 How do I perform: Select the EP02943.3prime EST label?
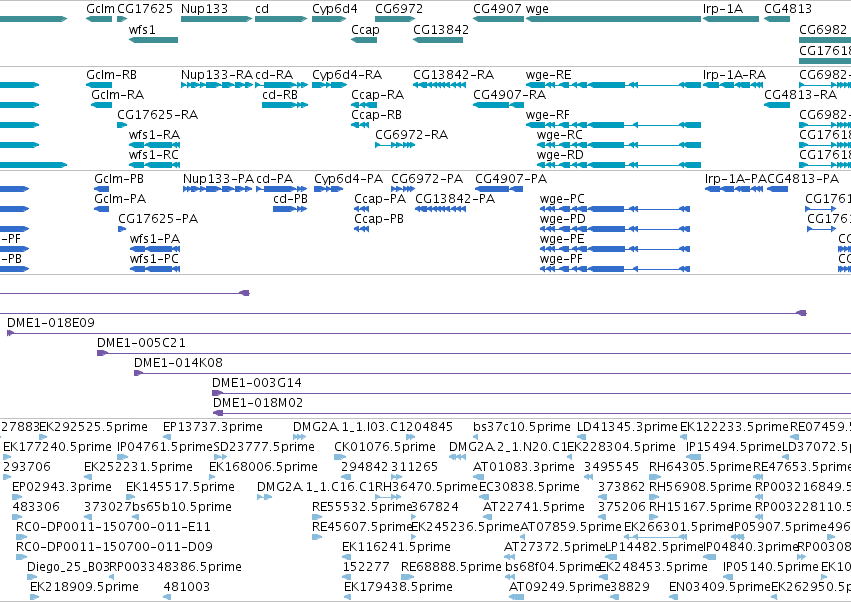point(62,487)
